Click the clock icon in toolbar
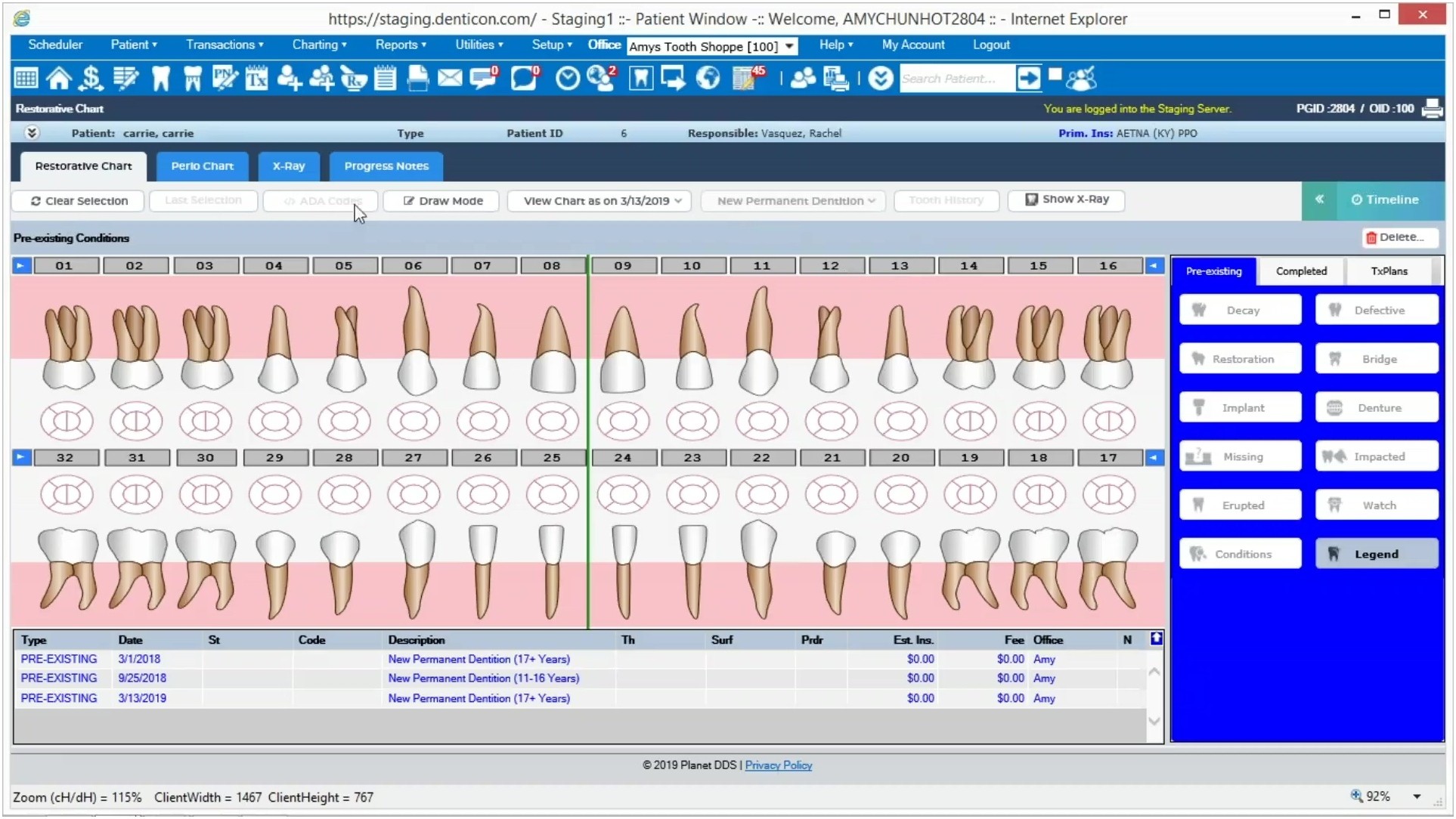The image size is (1456, 819). point(567,78)
